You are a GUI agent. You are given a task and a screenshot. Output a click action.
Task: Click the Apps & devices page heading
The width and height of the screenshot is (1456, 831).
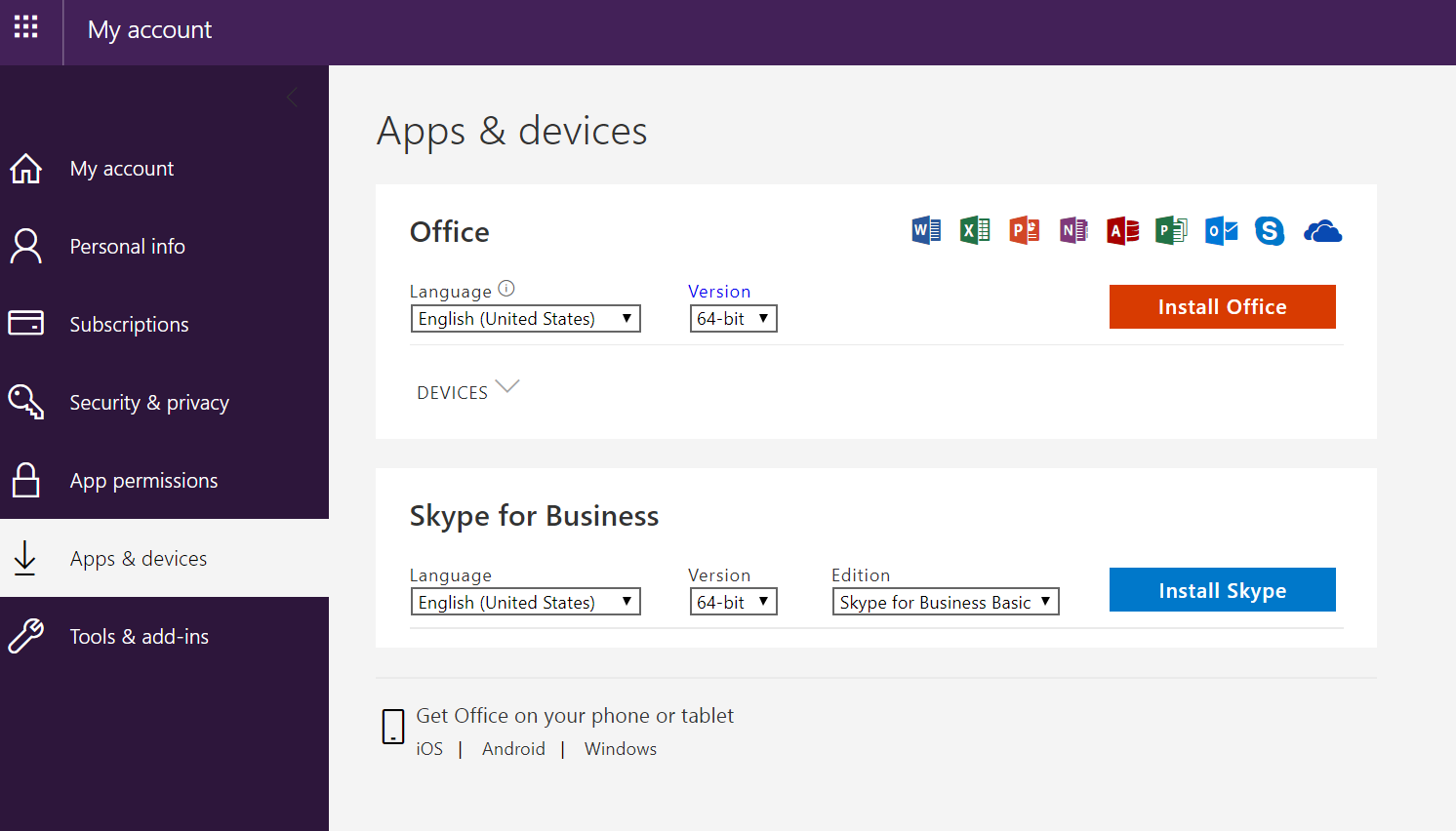(x=512, y=131)
